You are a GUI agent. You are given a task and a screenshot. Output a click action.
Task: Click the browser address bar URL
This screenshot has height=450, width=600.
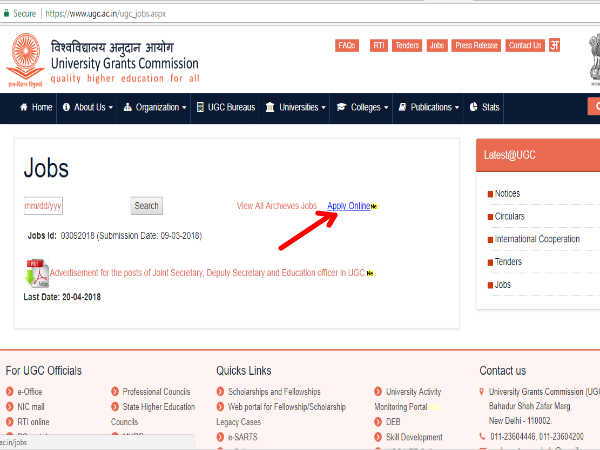click(106, 14)
